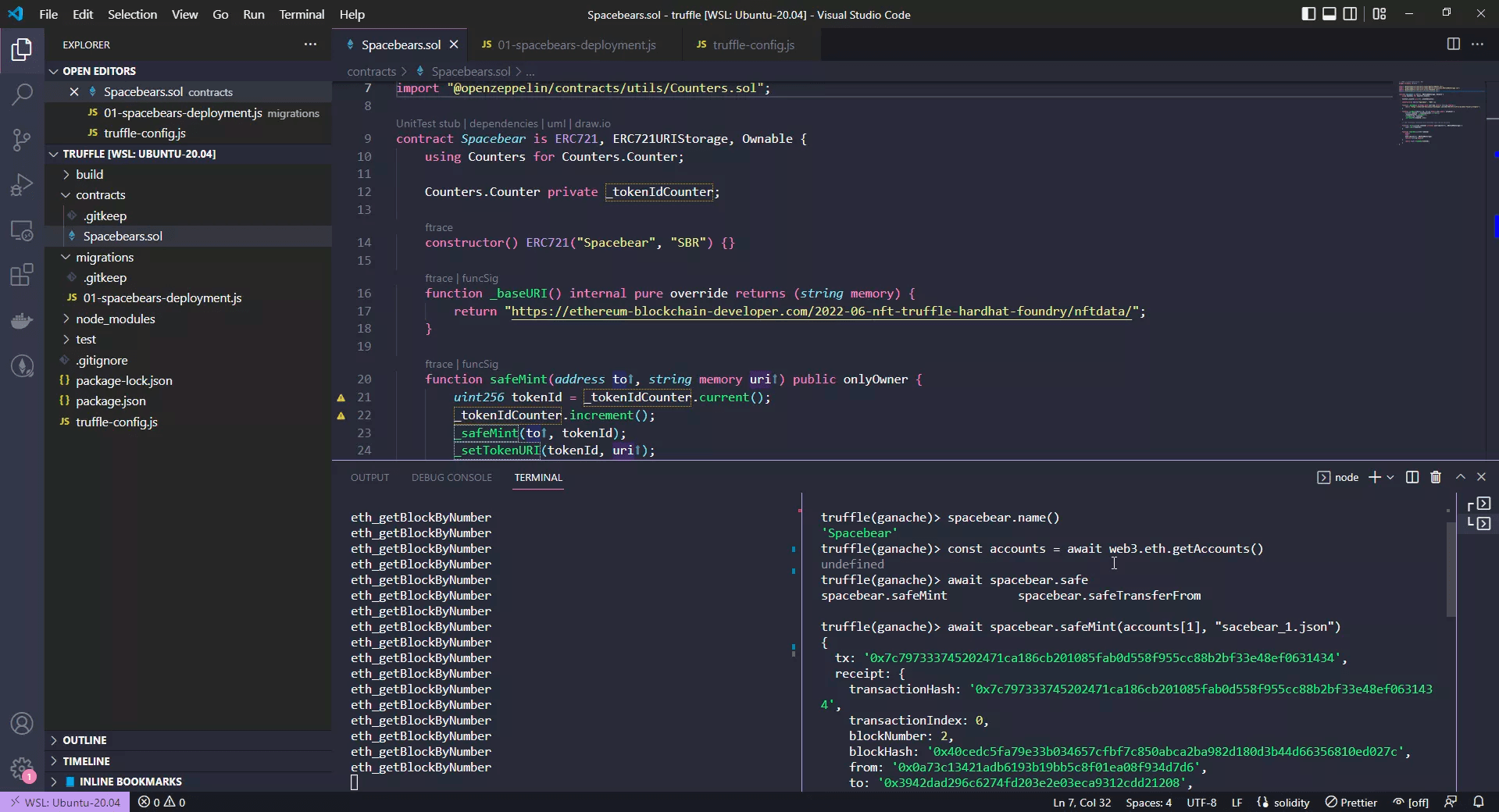
Task: Open notifications bell in status bar
Action: (1479, 802)
